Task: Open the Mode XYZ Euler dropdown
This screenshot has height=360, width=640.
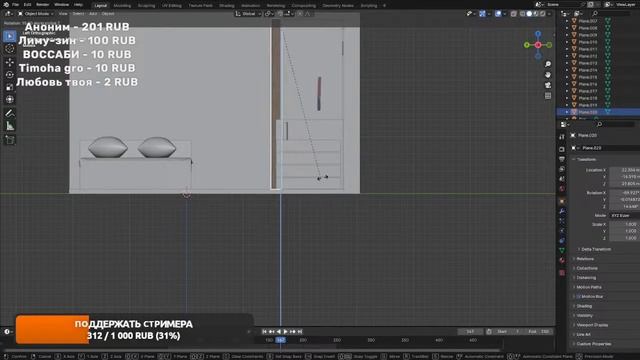Action: pyautogui.click(x=624, y=216)
